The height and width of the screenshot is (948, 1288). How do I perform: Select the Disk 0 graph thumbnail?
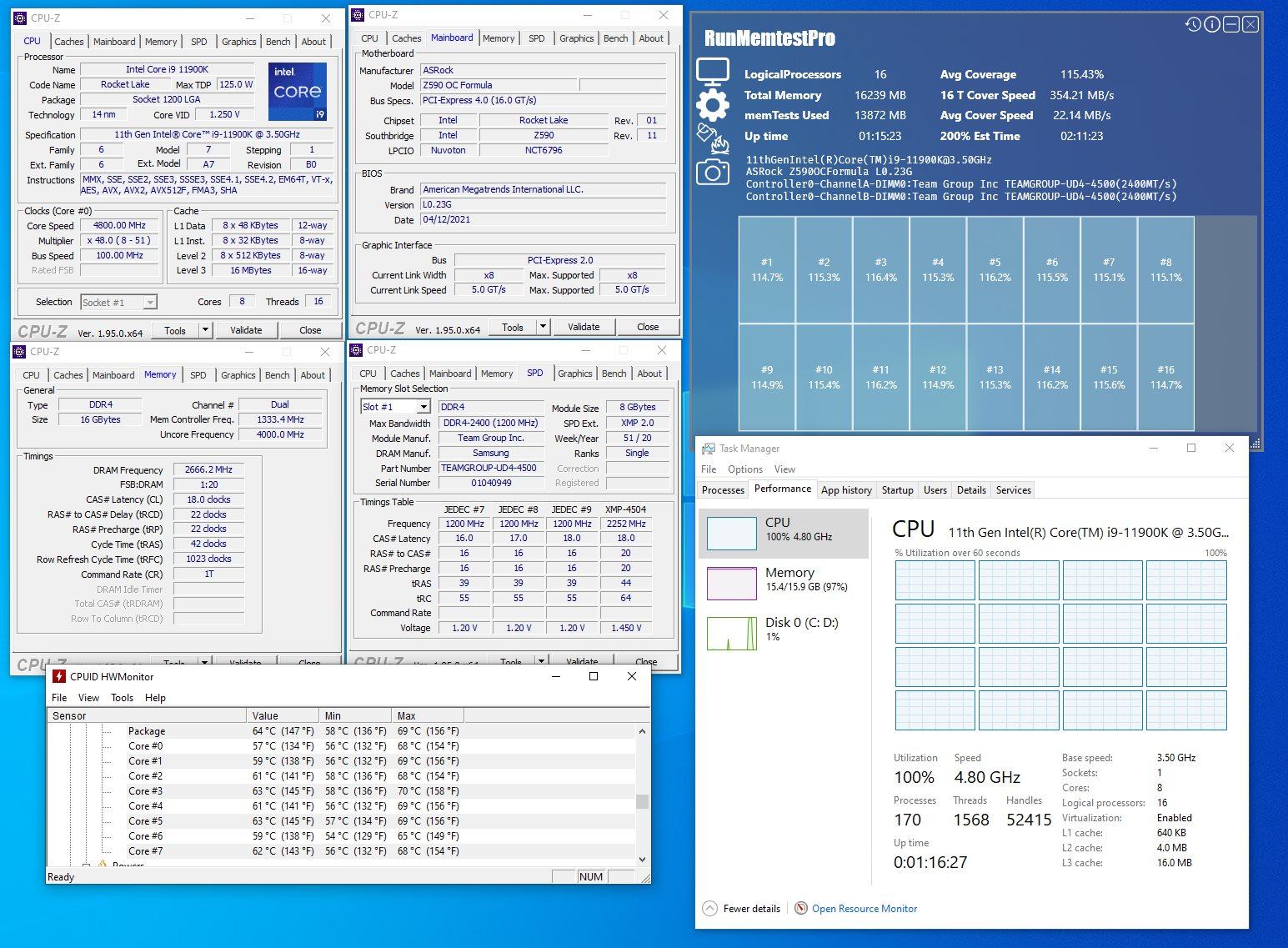(731, 634)
